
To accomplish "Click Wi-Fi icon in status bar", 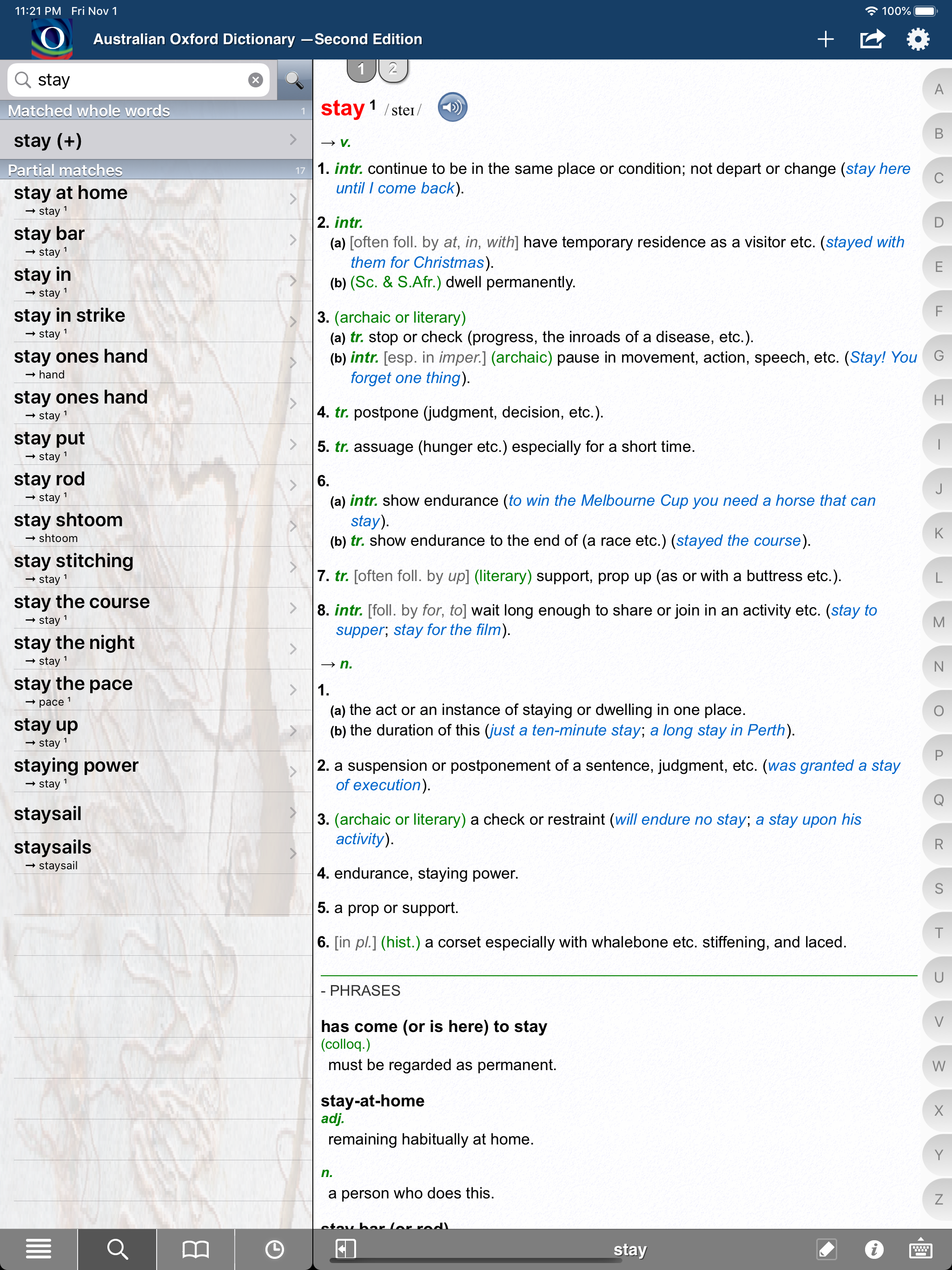I will click(871, 11).
